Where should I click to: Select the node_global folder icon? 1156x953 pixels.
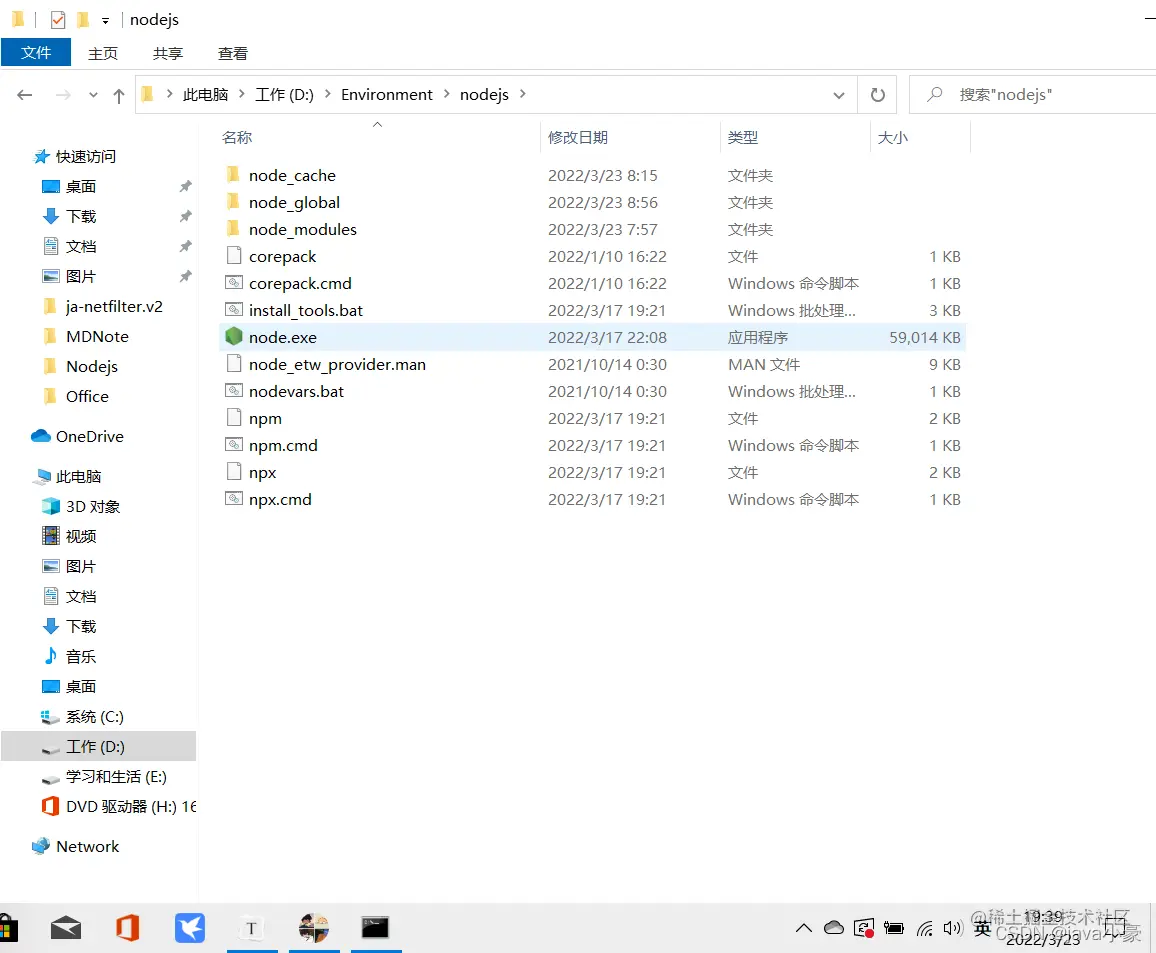[234, 202]
